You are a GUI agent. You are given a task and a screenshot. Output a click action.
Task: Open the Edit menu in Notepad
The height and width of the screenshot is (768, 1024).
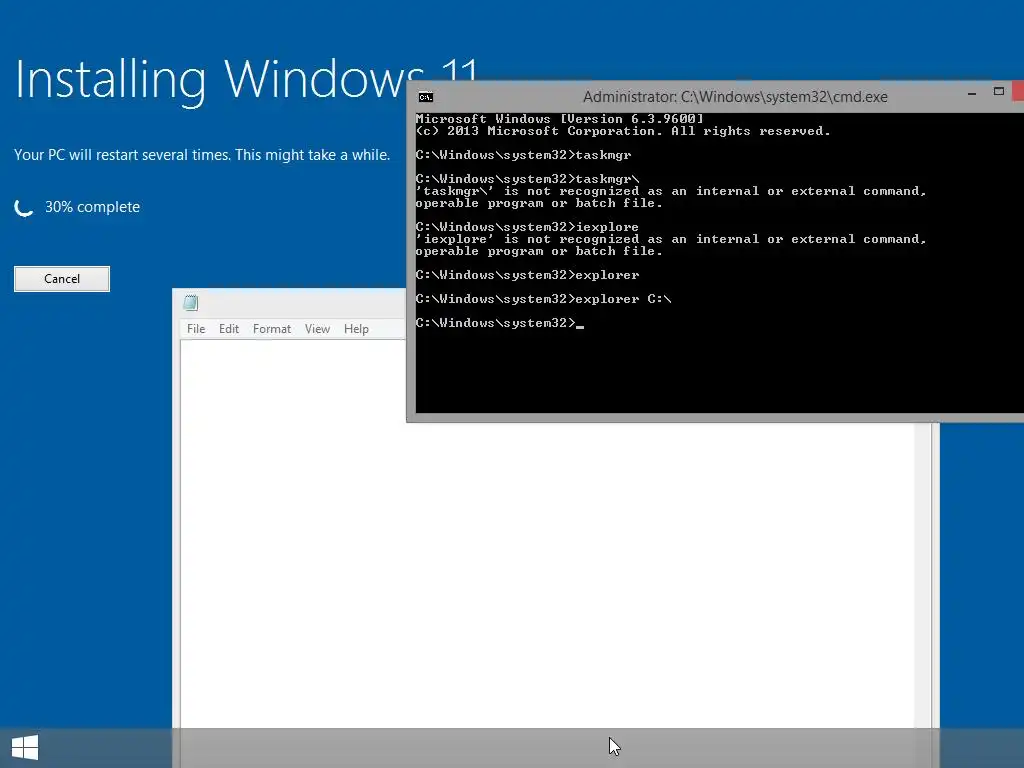tap(229, 328)
